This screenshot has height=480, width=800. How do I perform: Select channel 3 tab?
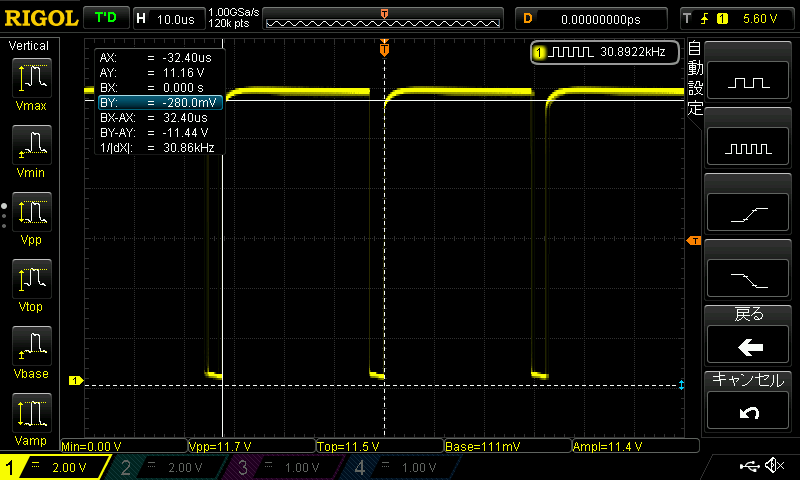(x=285, y=467)
